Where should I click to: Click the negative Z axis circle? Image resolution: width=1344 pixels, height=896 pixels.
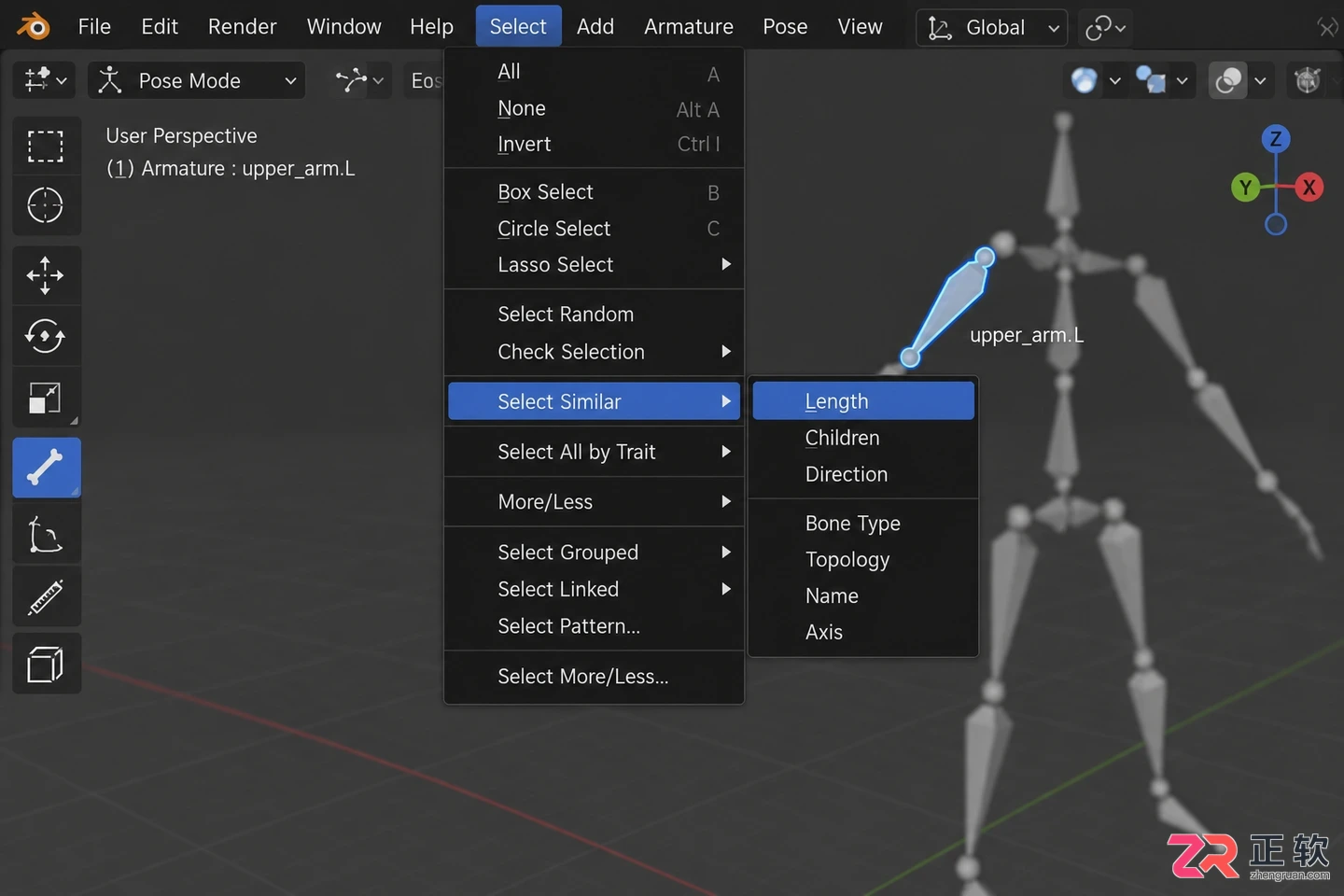point(1276,224)
